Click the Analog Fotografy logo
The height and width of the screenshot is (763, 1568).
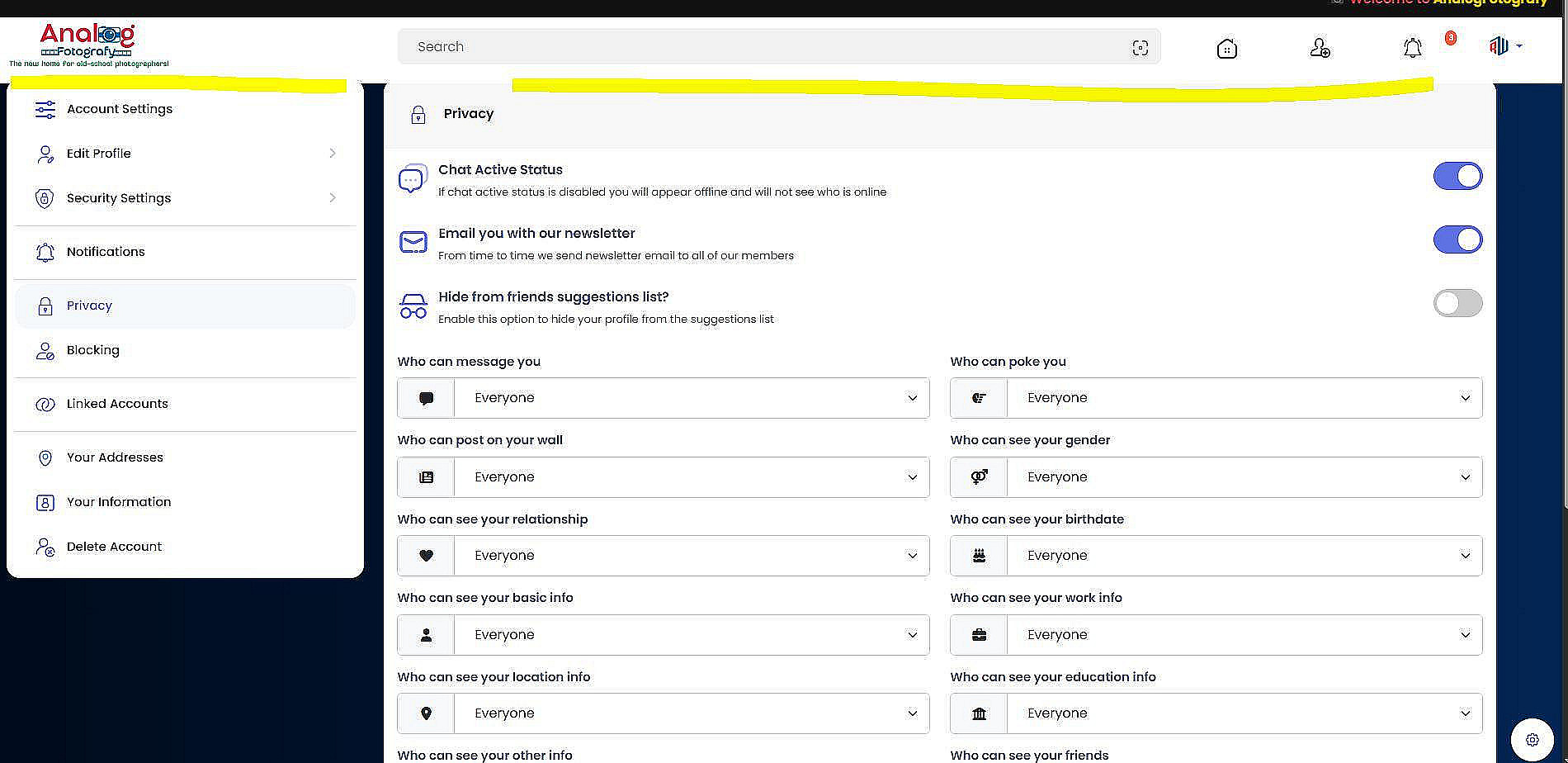pos(88,45)
